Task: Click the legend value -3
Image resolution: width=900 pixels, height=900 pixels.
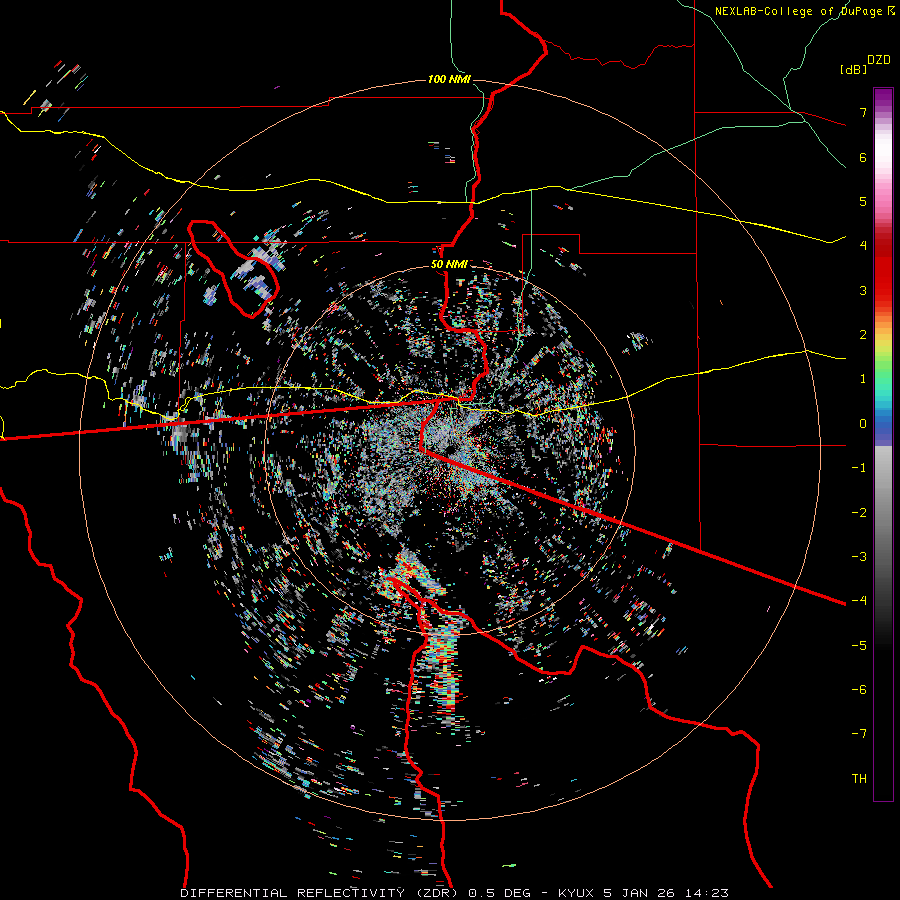Action: point(859,557)
